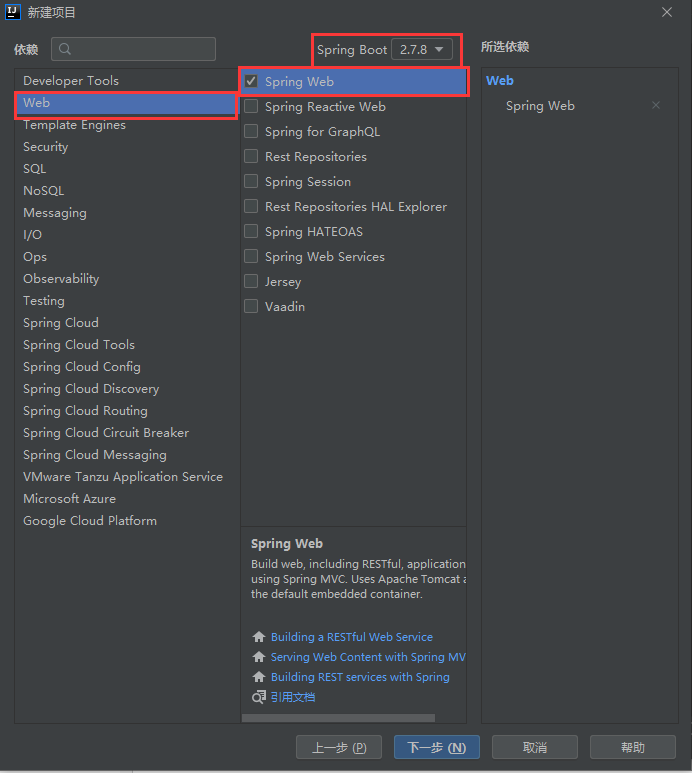This screenshot has width=692, height=773.
Task: Check the Spring Session checkbox
Action: (x=252, y=182)
